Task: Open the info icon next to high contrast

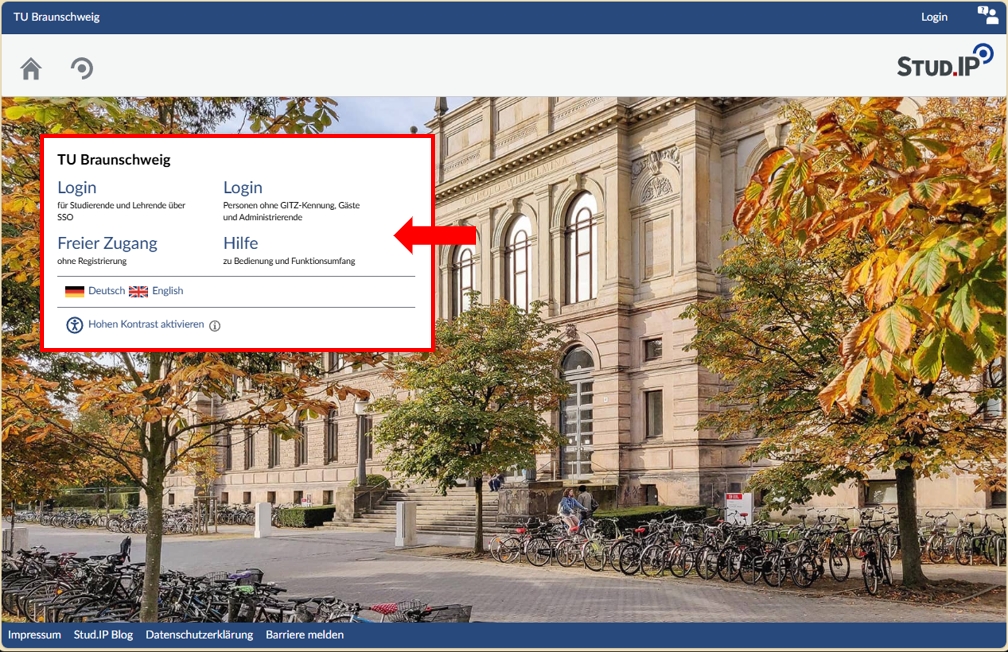Action: 215,325
